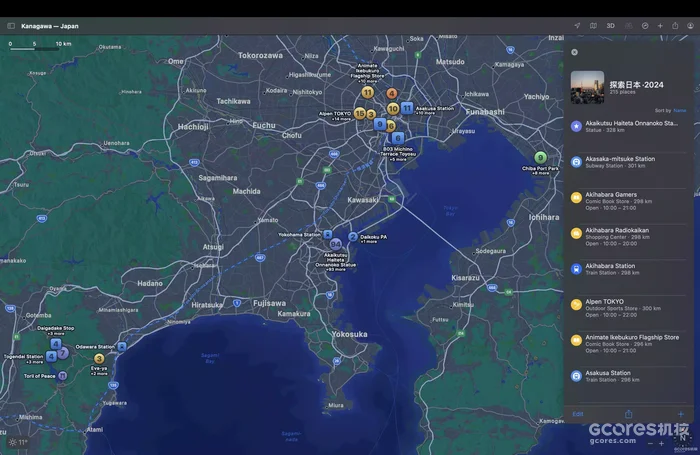This screenshot has width=700, height=455.
Task: Open Animate Ikebukuro Flagship Store list entry
Action: (x=629, y=344)
